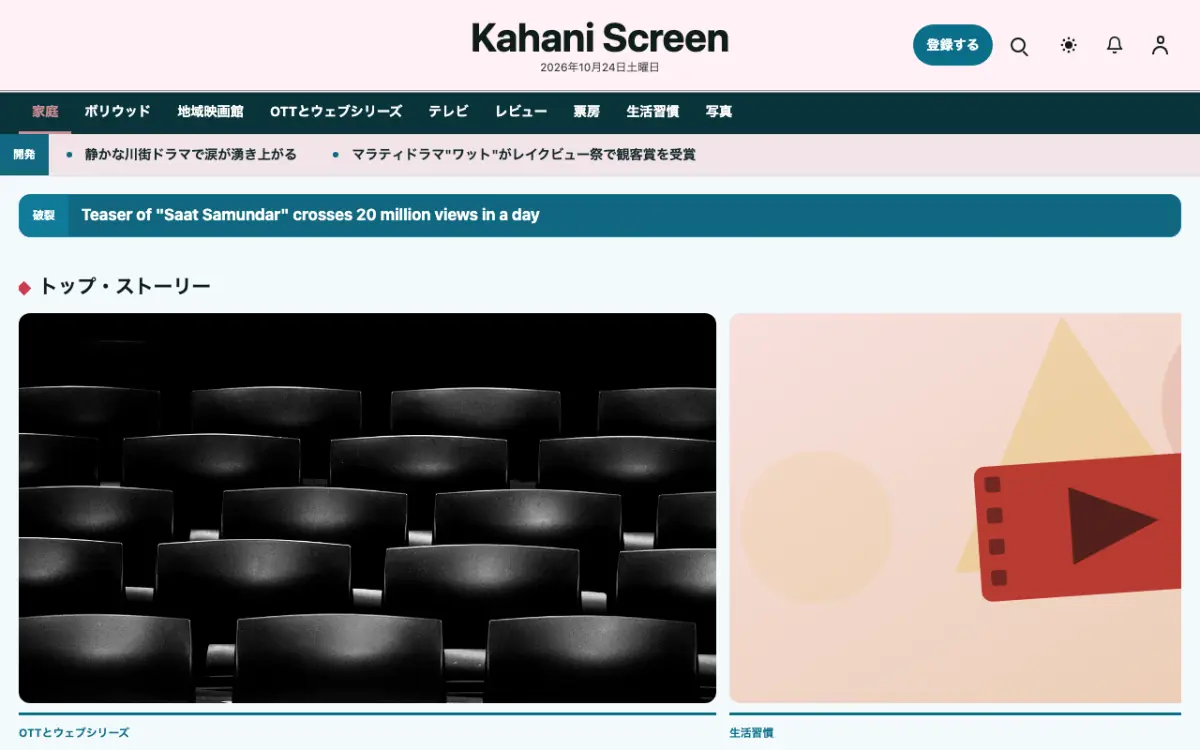
Task: Click OTTとウェブシリーズ category under seats image
Action: 74,733
